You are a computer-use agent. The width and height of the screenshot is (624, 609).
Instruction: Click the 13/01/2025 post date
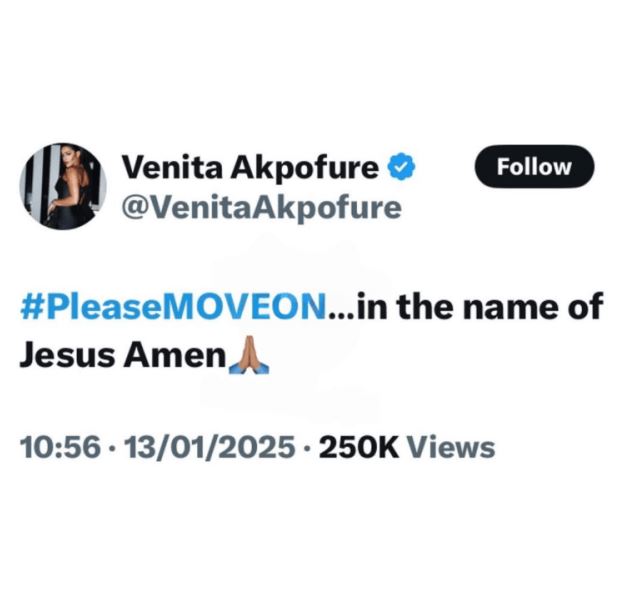coord(210,447)
